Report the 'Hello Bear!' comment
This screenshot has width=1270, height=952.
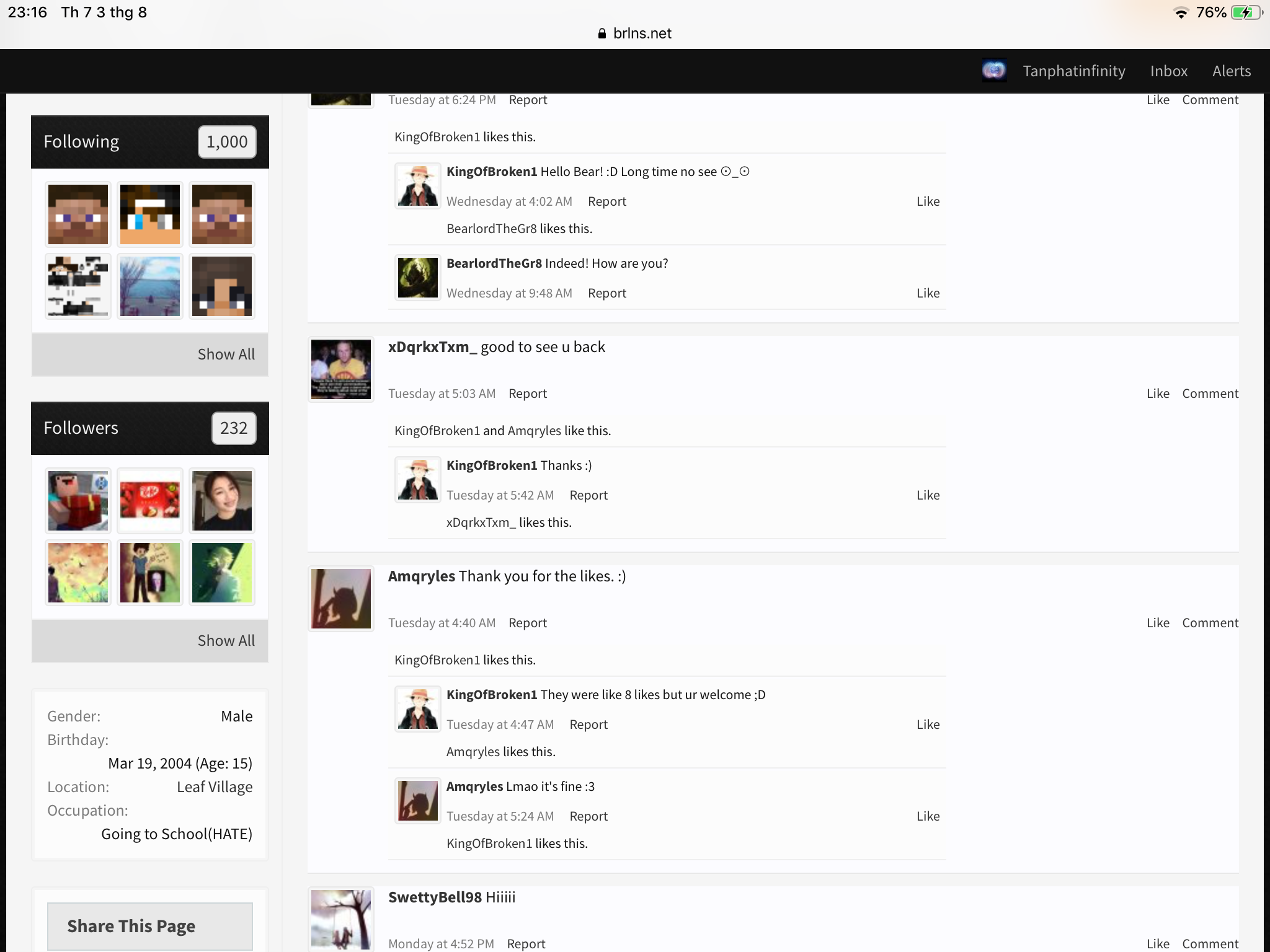point(607,201)
